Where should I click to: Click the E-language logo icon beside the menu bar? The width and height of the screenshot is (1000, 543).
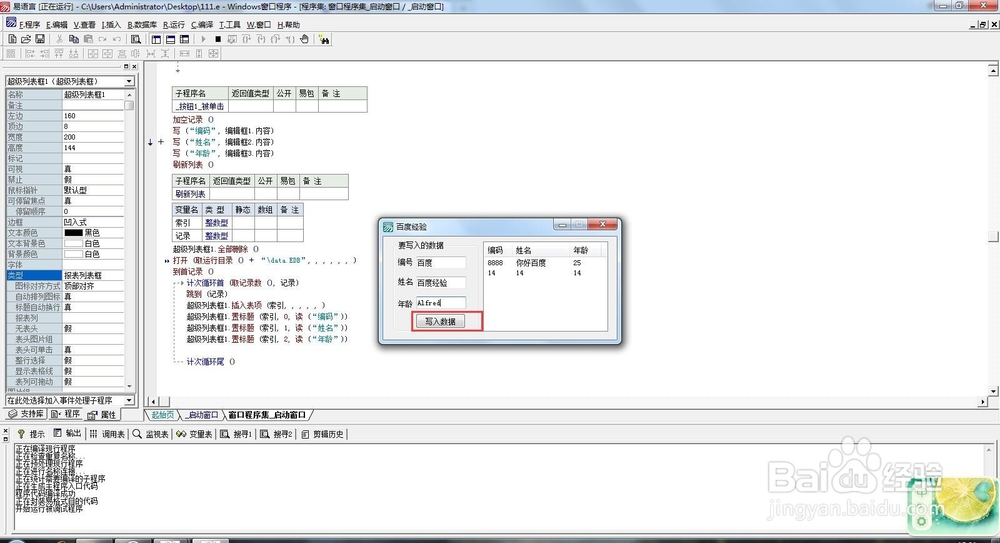(11, 23)
